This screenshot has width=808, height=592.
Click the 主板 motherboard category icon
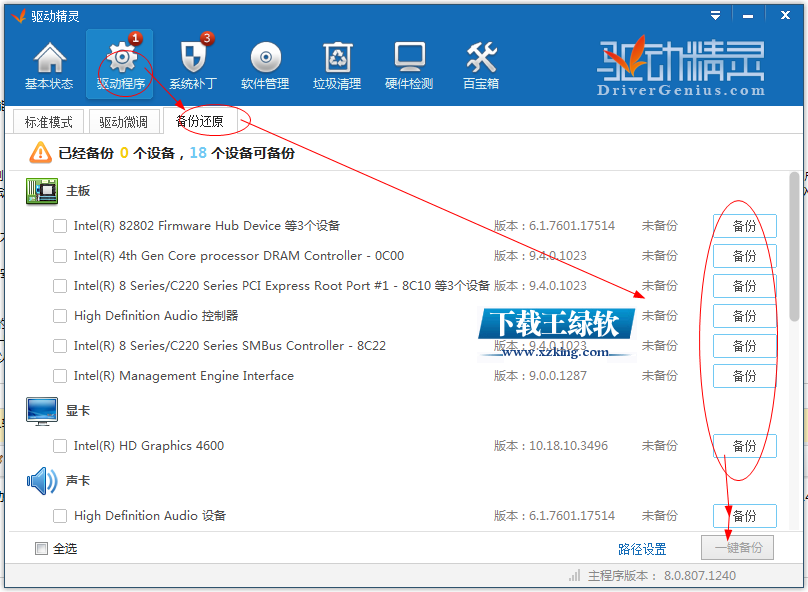pos(42,191)
